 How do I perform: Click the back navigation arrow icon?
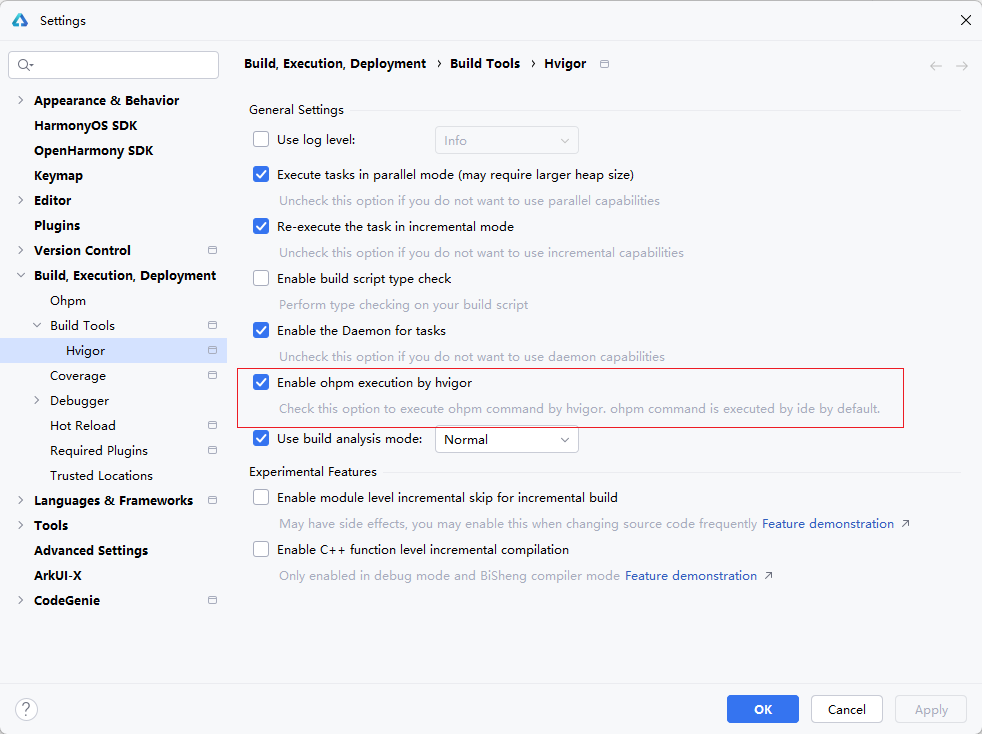point(936,66)
